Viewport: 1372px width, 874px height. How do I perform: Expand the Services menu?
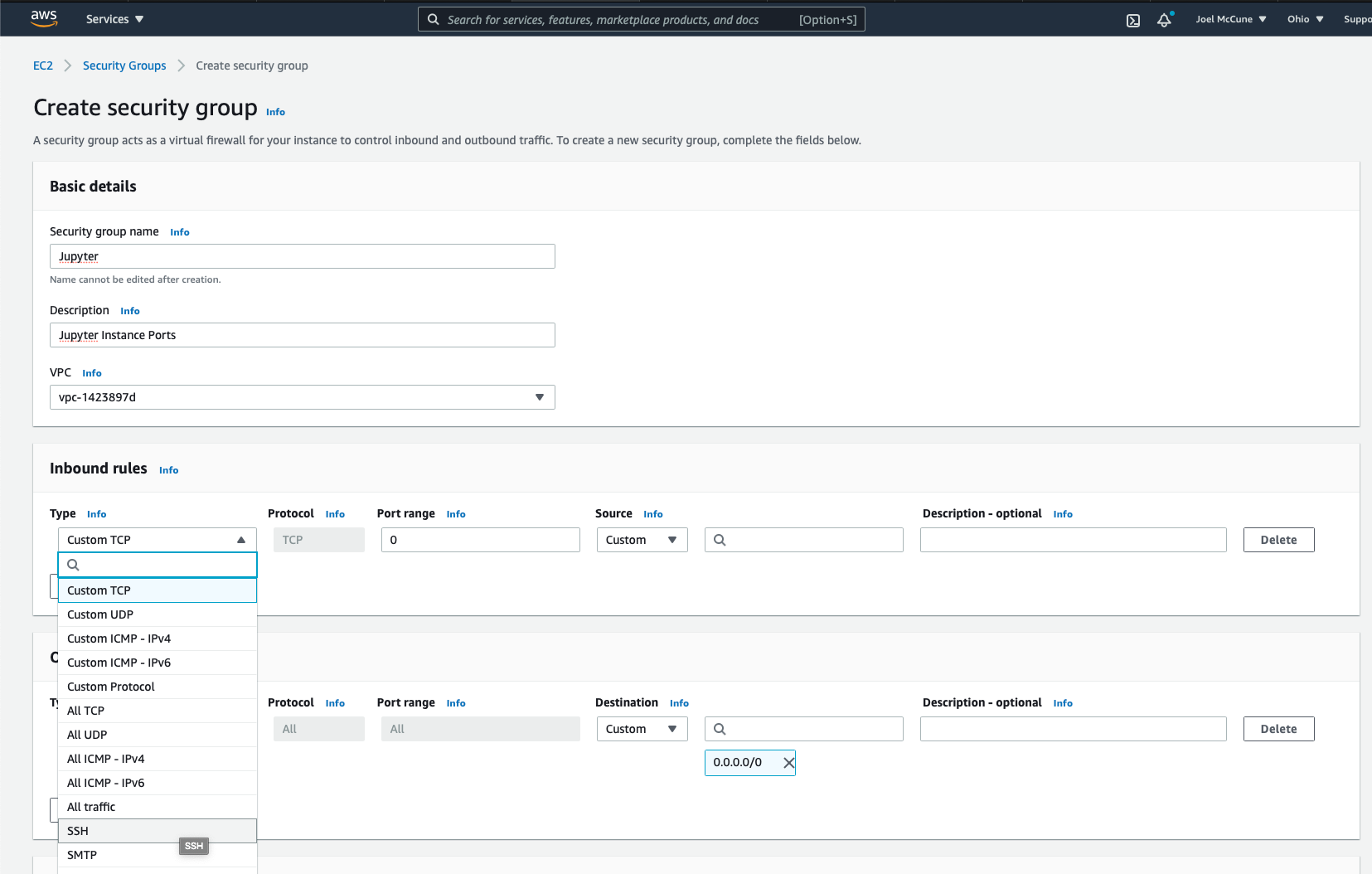[114, 19]
